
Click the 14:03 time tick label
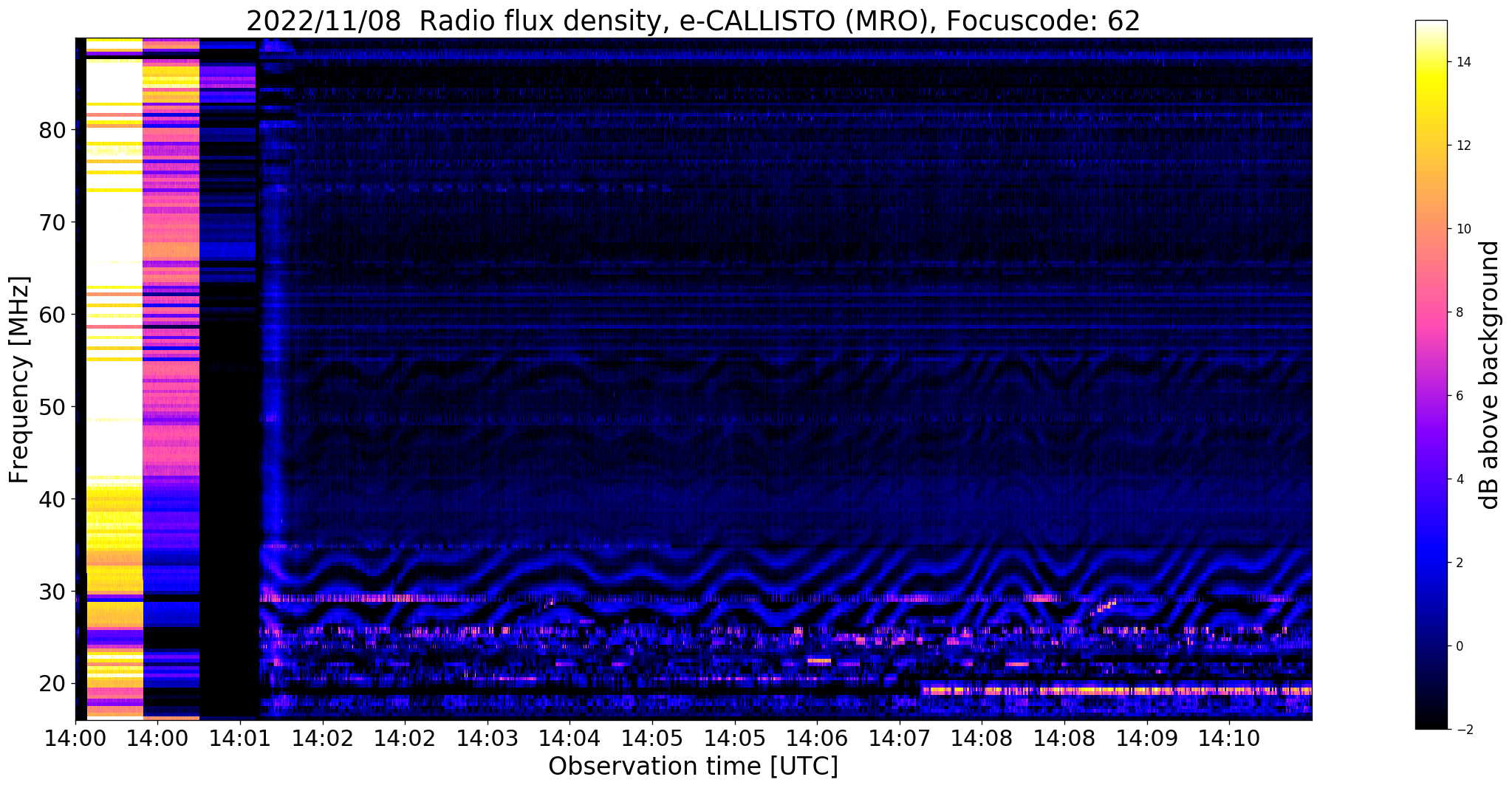[x=488, y=737]
